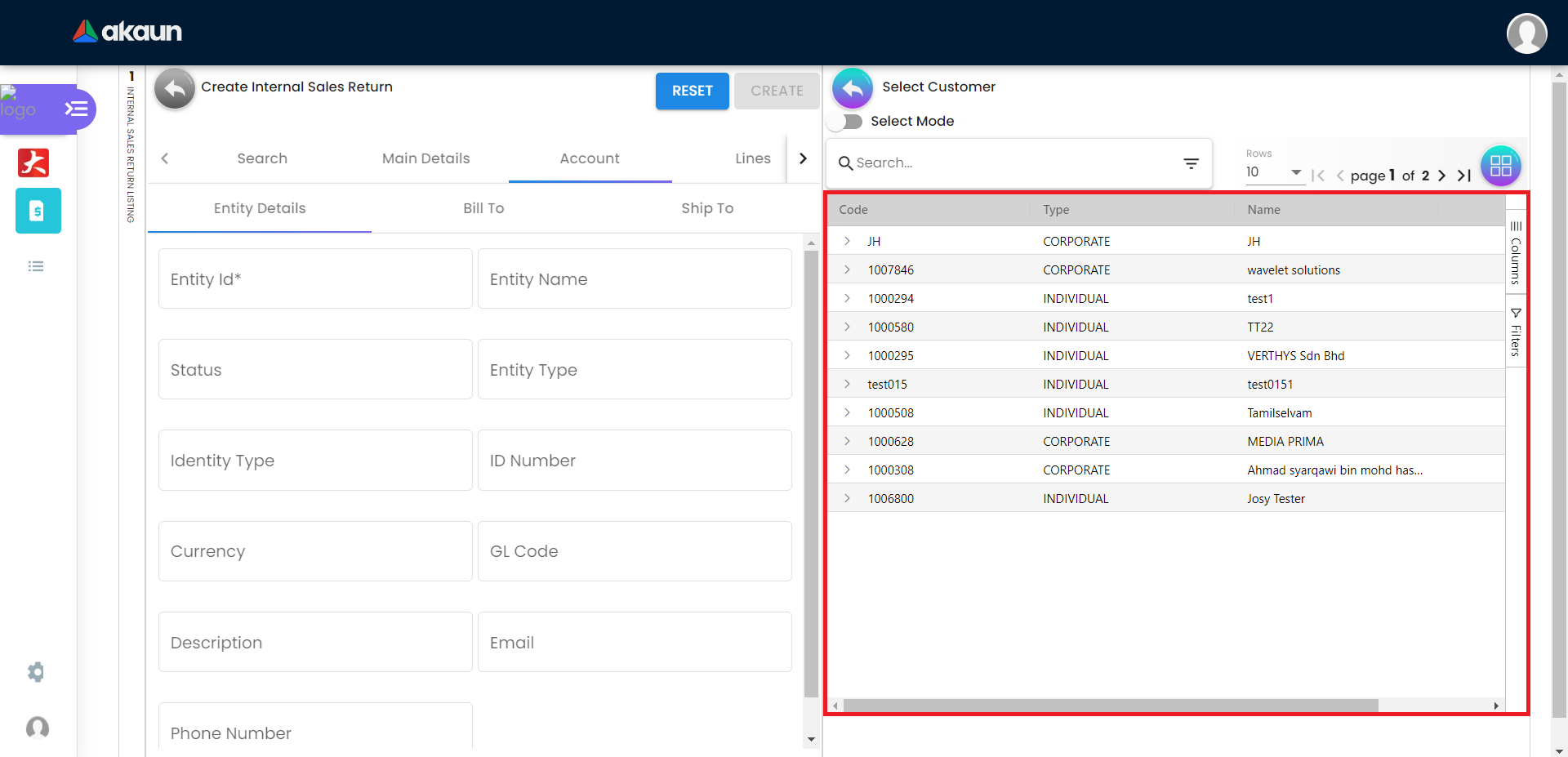Click the list icon in the left sidebar
The width and height of the screenshot is (1568, 757).
[x=36, y=266]
